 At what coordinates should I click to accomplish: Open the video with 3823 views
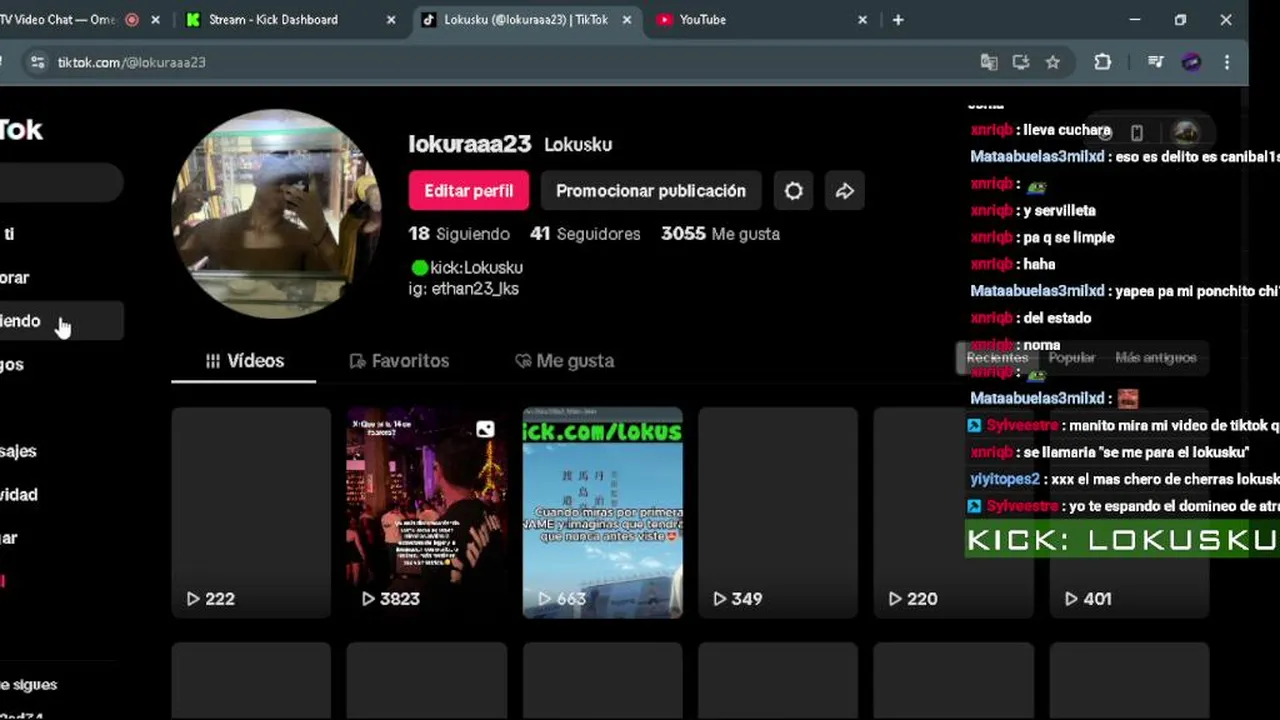pyautogui.click(x=427, y=512)
